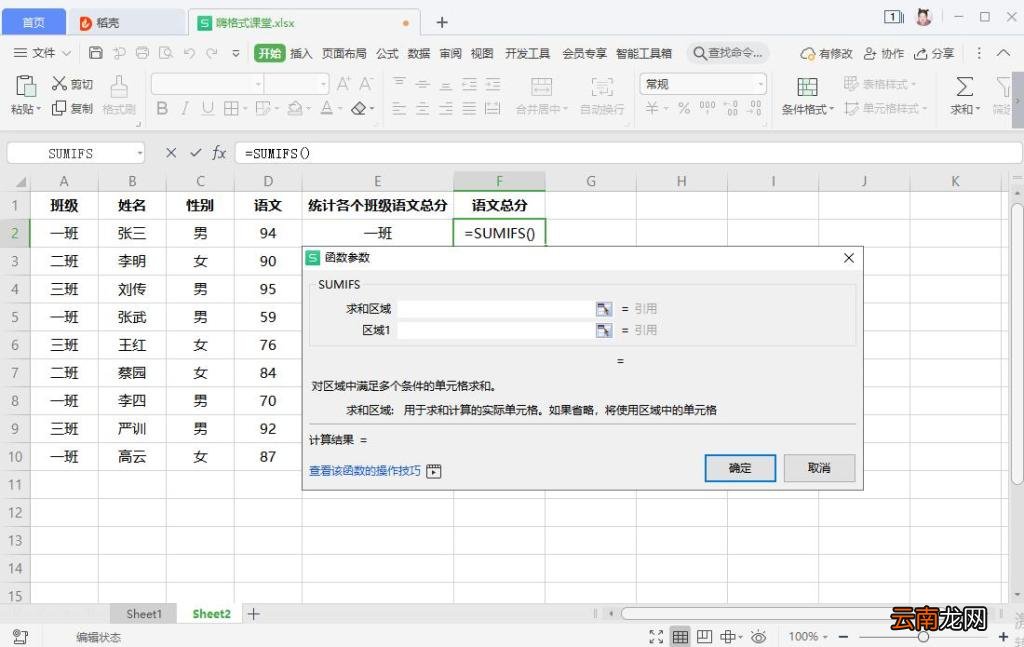Toggle Bold formatting
This screenshot has width=1024, height=647.
tap(162, 108)
